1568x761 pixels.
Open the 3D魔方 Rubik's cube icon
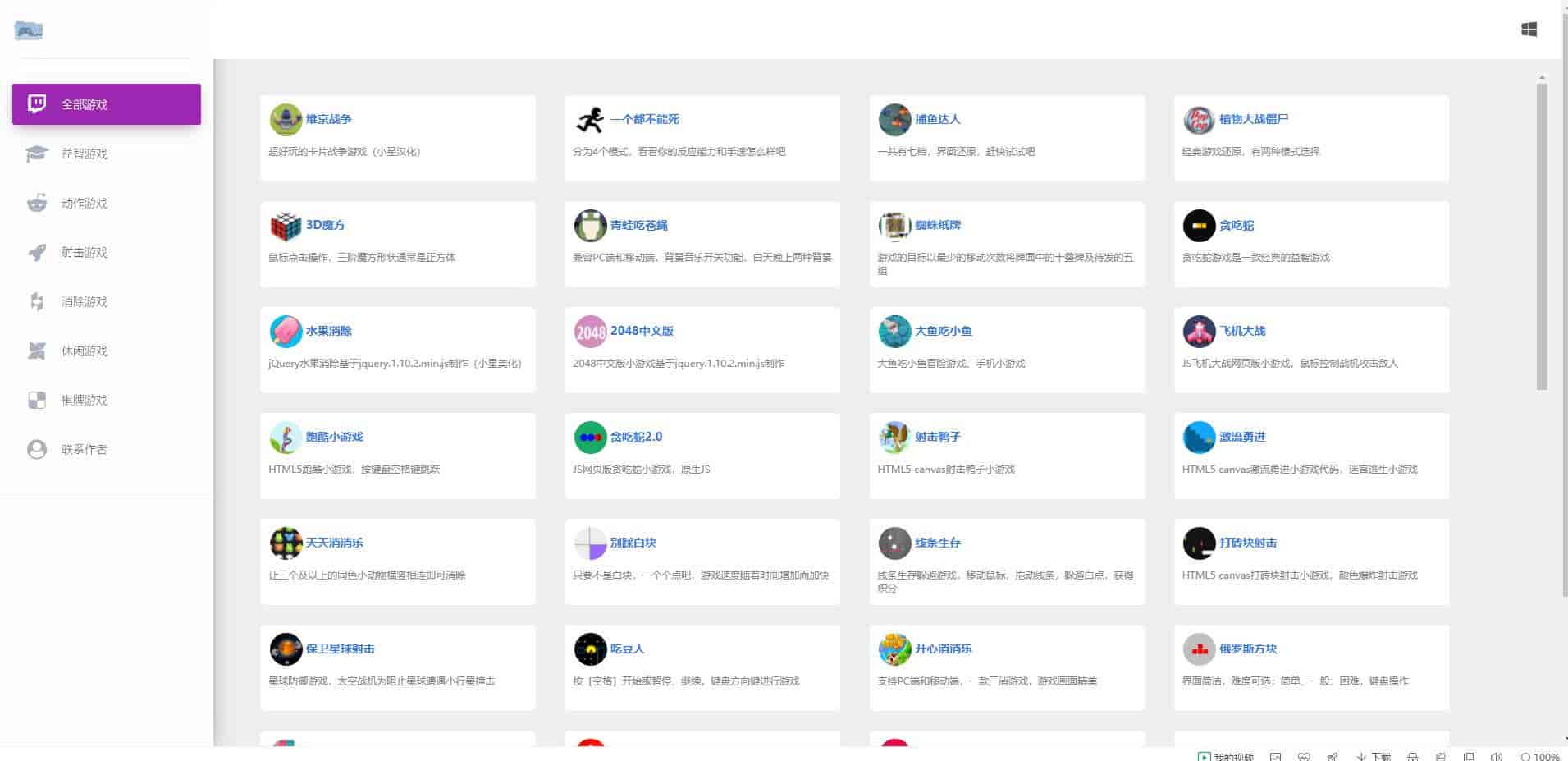click(x=286, y=226)
